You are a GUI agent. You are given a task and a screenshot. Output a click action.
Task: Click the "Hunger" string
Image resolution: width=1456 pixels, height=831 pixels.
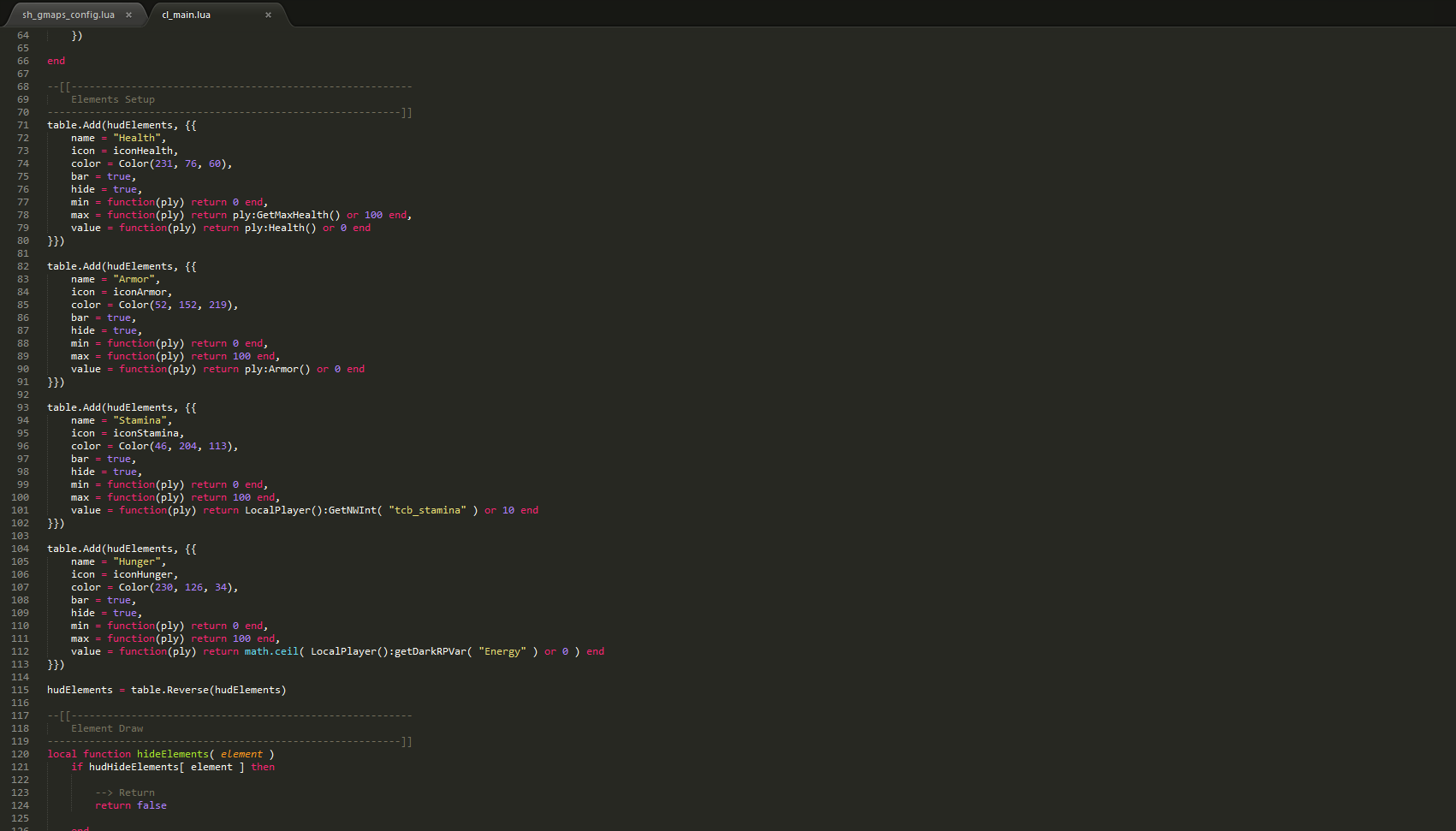(137, 561)
